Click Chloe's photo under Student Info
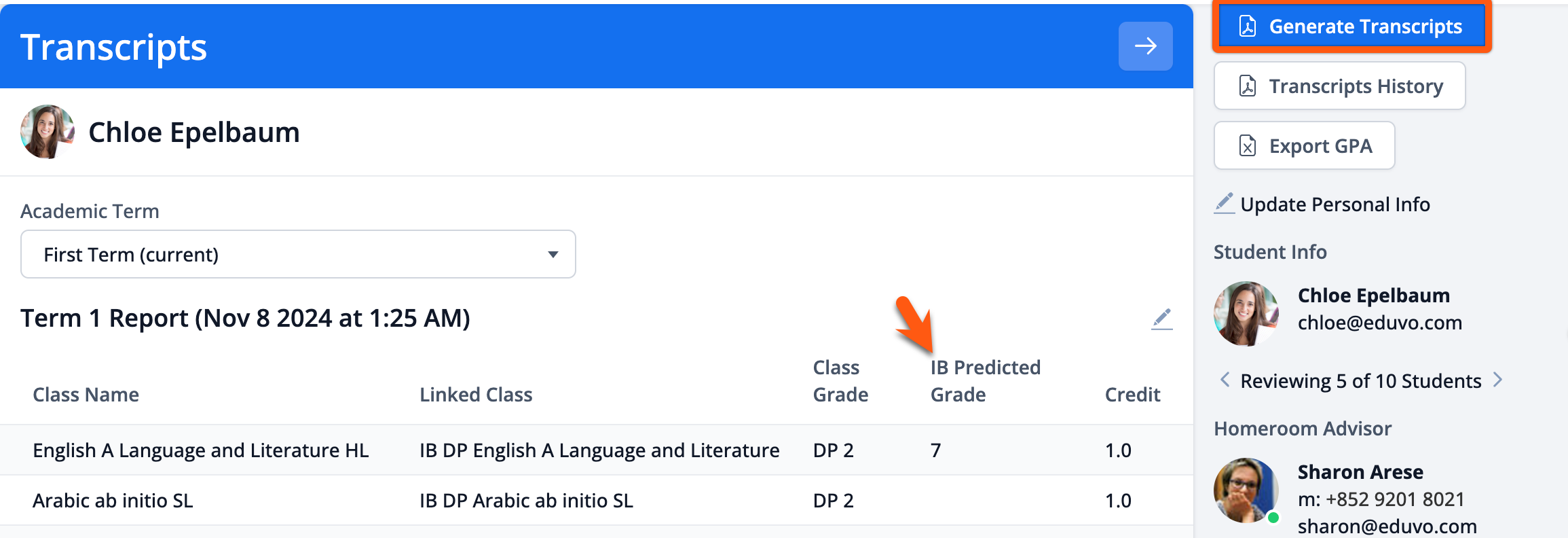The width and height of the screenshot is (1568, 538). click(1246, 313)
